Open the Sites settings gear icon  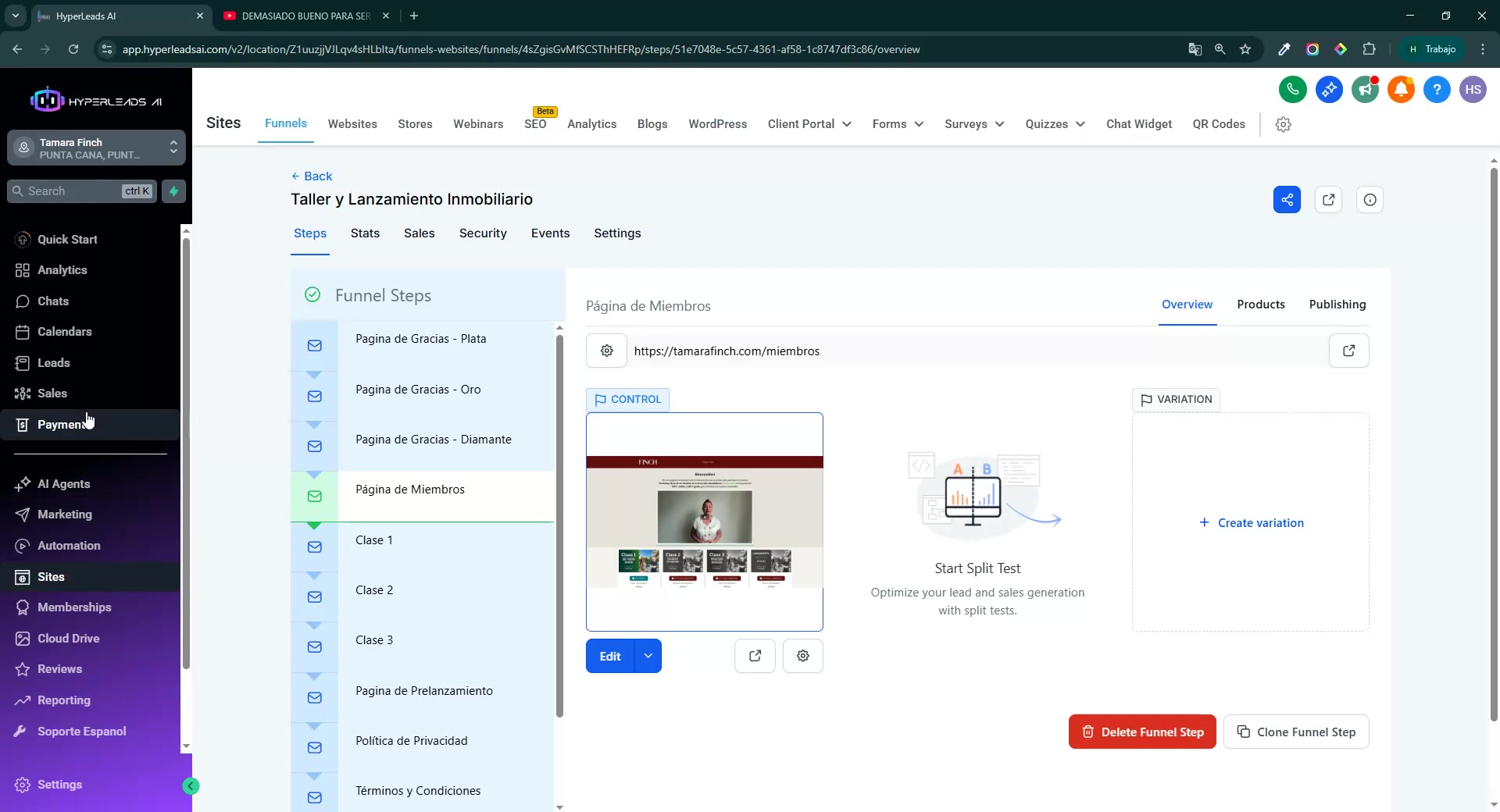coord(1283,124)
